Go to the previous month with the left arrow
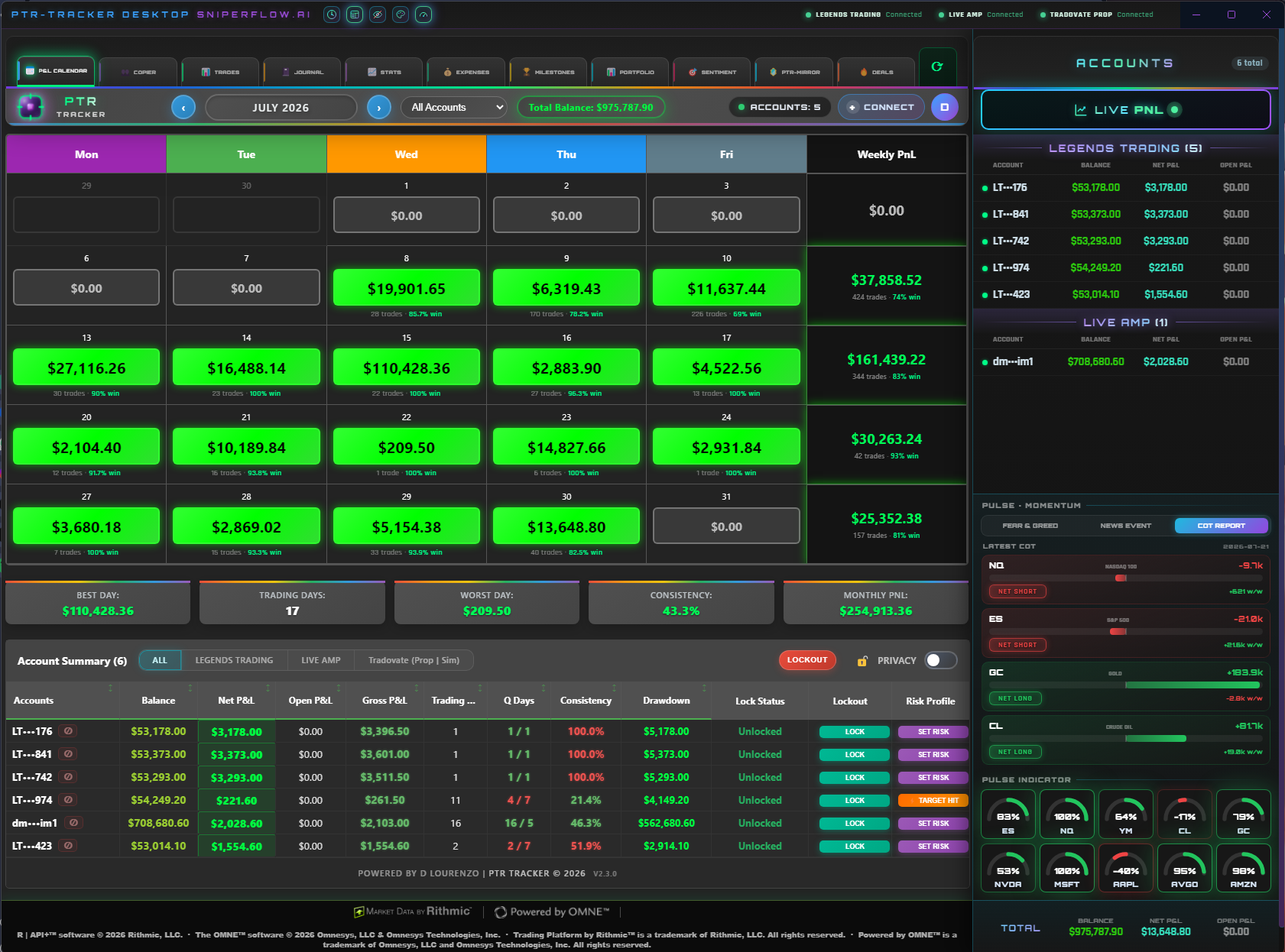Screen dimensions: 1285x952 [183, 108]
